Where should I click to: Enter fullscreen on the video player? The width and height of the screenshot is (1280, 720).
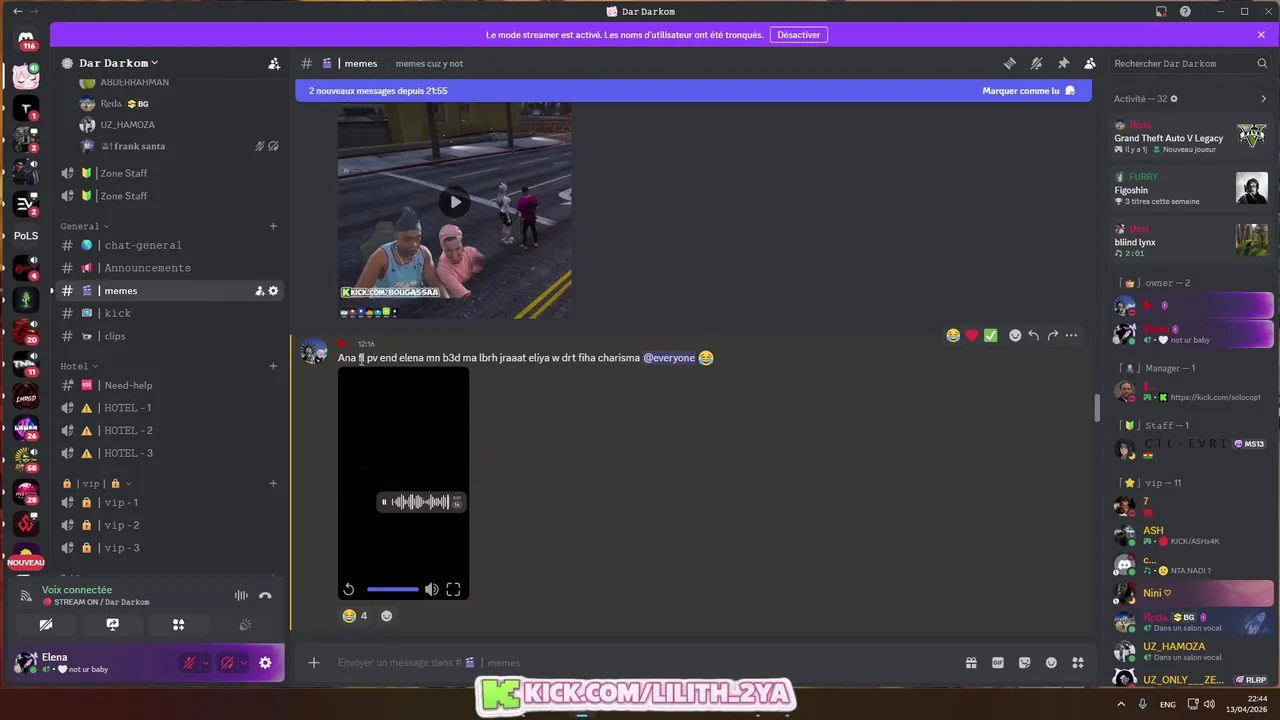click(x=453, y=590)
